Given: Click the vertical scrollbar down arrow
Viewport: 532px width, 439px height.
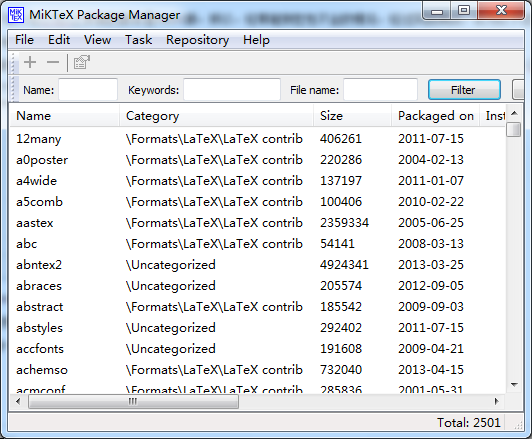Looking at the screenshot, I should tap(514, 385).
